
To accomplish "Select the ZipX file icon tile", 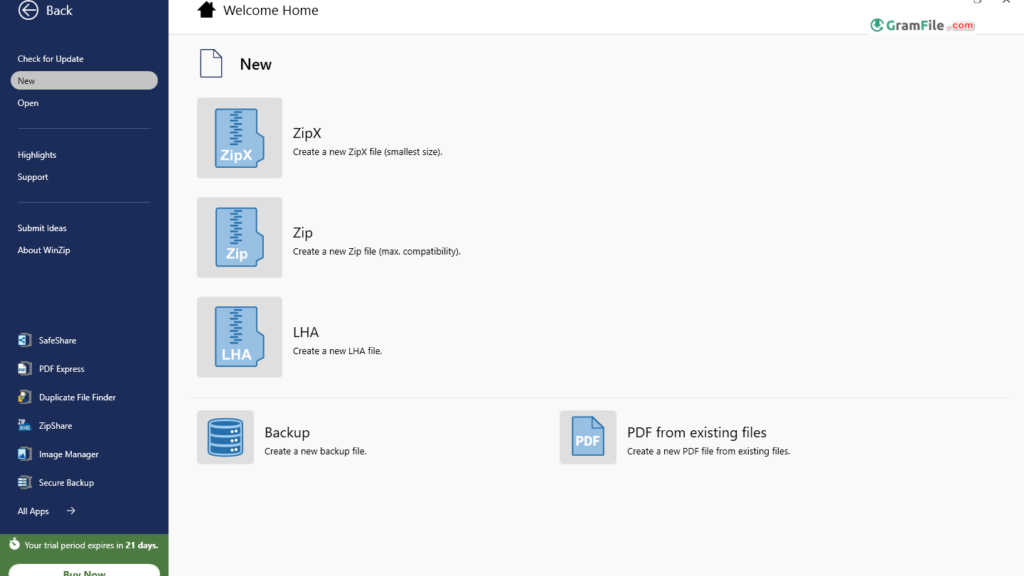I will [x=240, y=138].
